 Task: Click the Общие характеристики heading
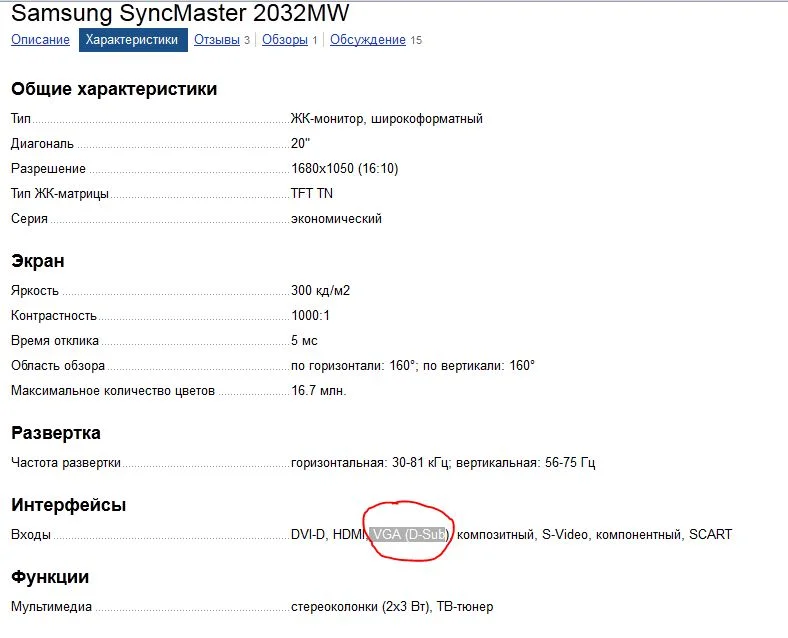[114, 89]
